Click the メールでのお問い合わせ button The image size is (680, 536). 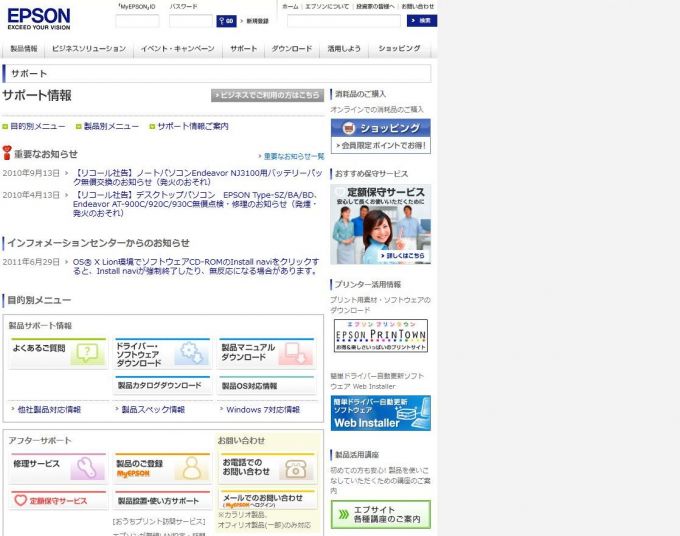pos(267,500)
